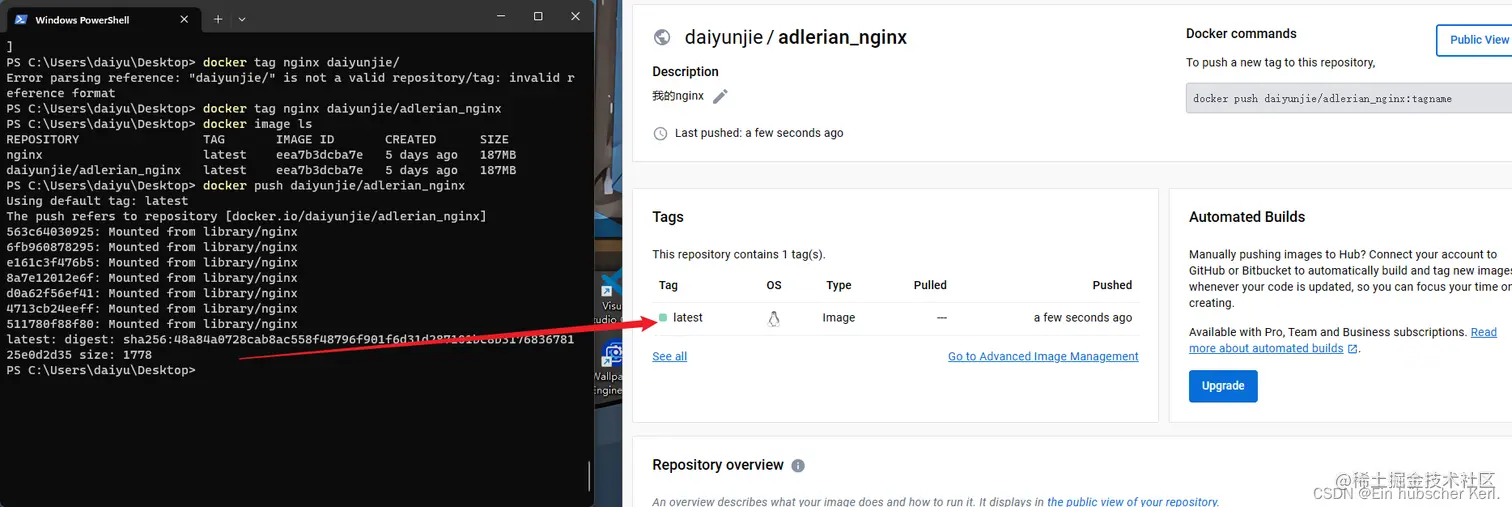Viewport: 1512px width, 507px height.
Task: Click the To push a new tag text
Action: (1281, 62)
